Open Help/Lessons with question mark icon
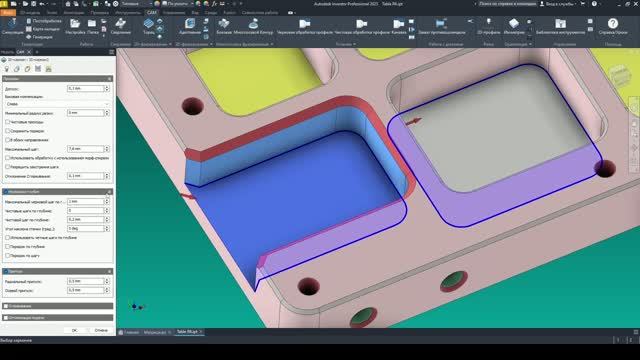This screenshot has width=640, height=360. 613,26
